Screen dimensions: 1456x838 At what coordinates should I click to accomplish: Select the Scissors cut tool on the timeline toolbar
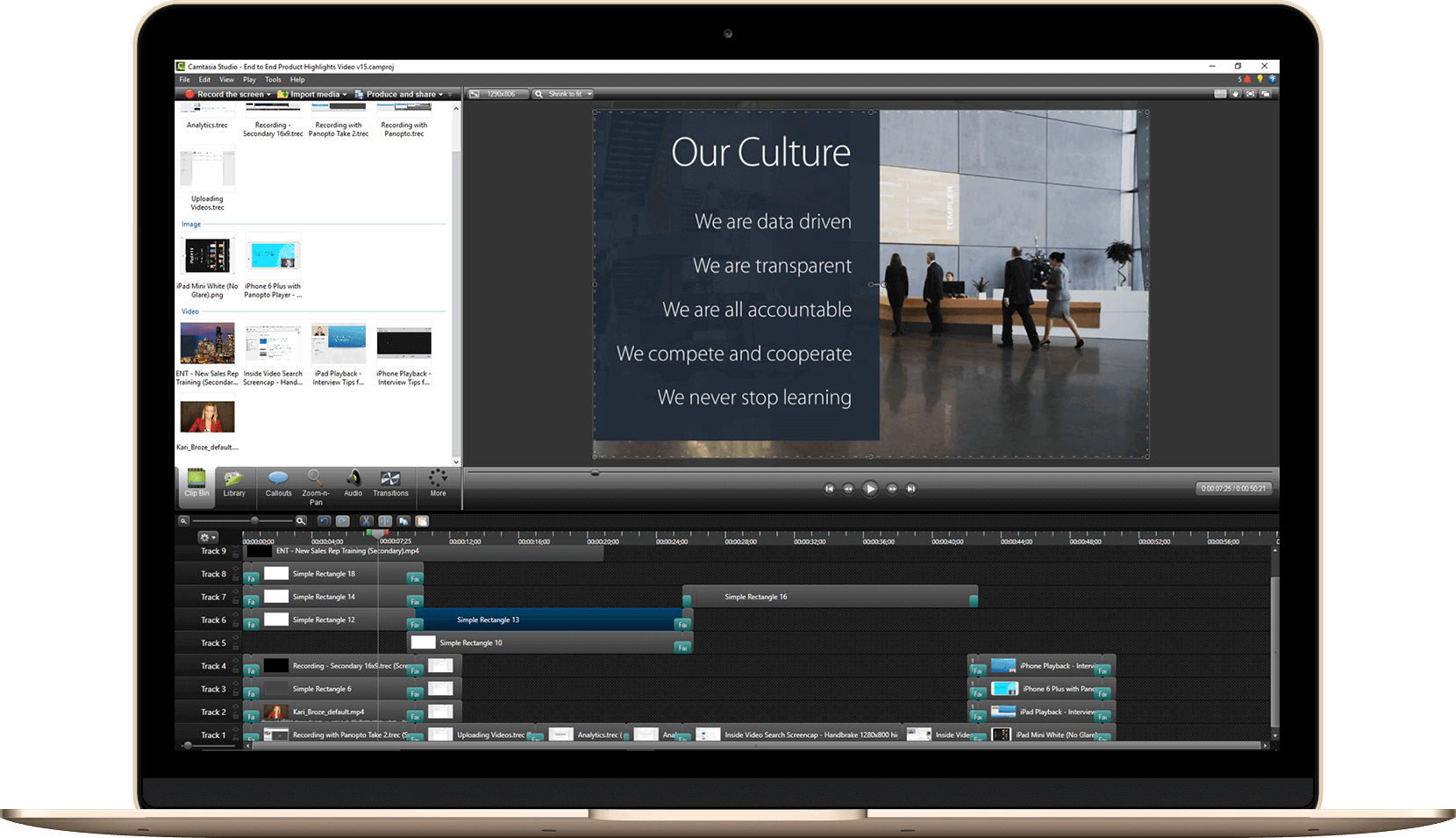[x=366, y=520]
